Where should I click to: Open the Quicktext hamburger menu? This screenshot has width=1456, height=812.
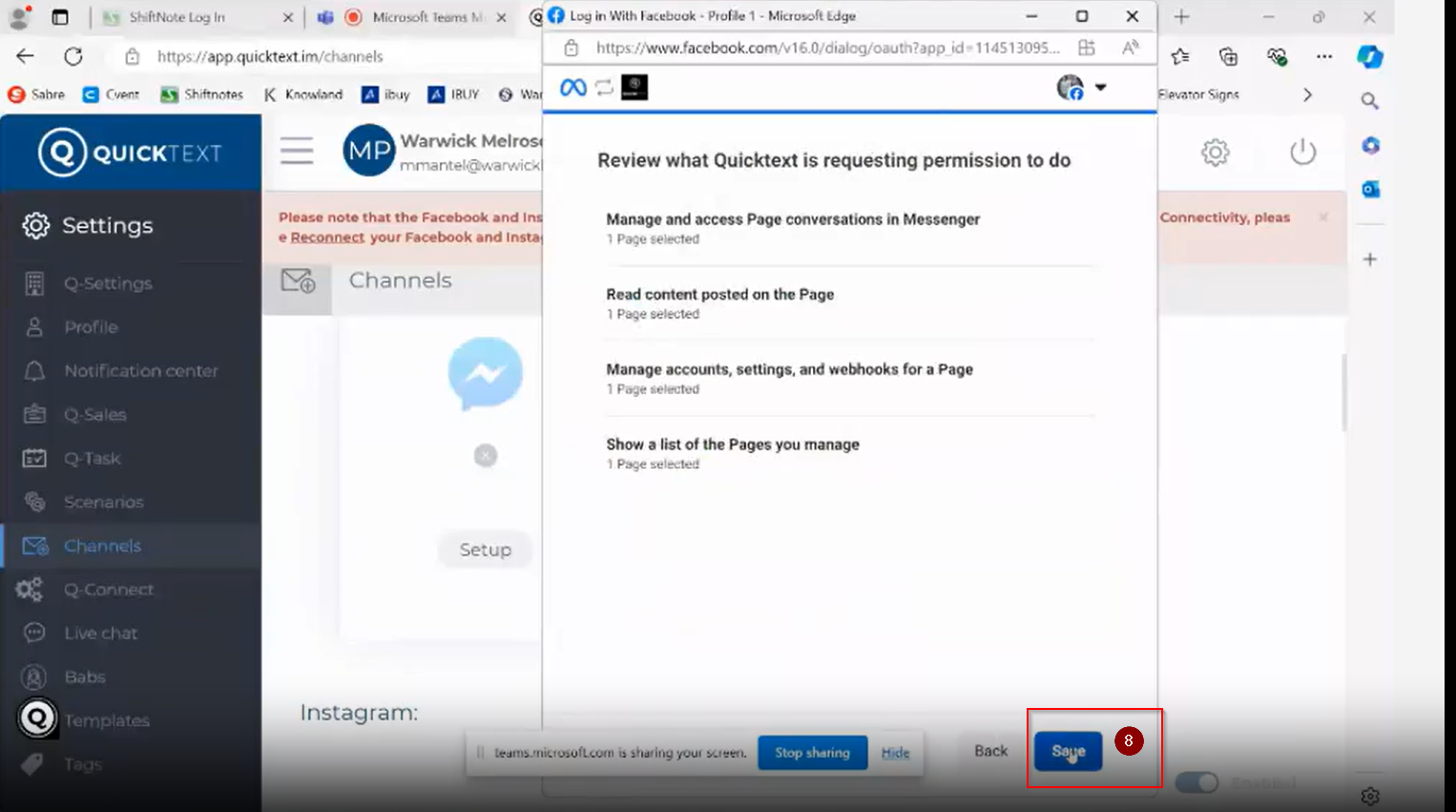(297, 151)
